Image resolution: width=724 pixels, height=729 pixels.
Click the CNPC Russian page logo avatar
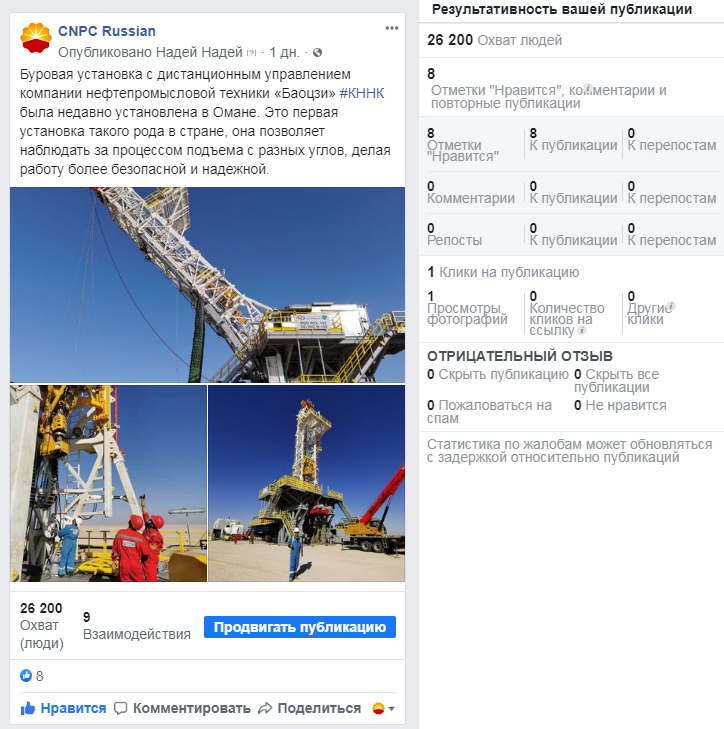36,38
